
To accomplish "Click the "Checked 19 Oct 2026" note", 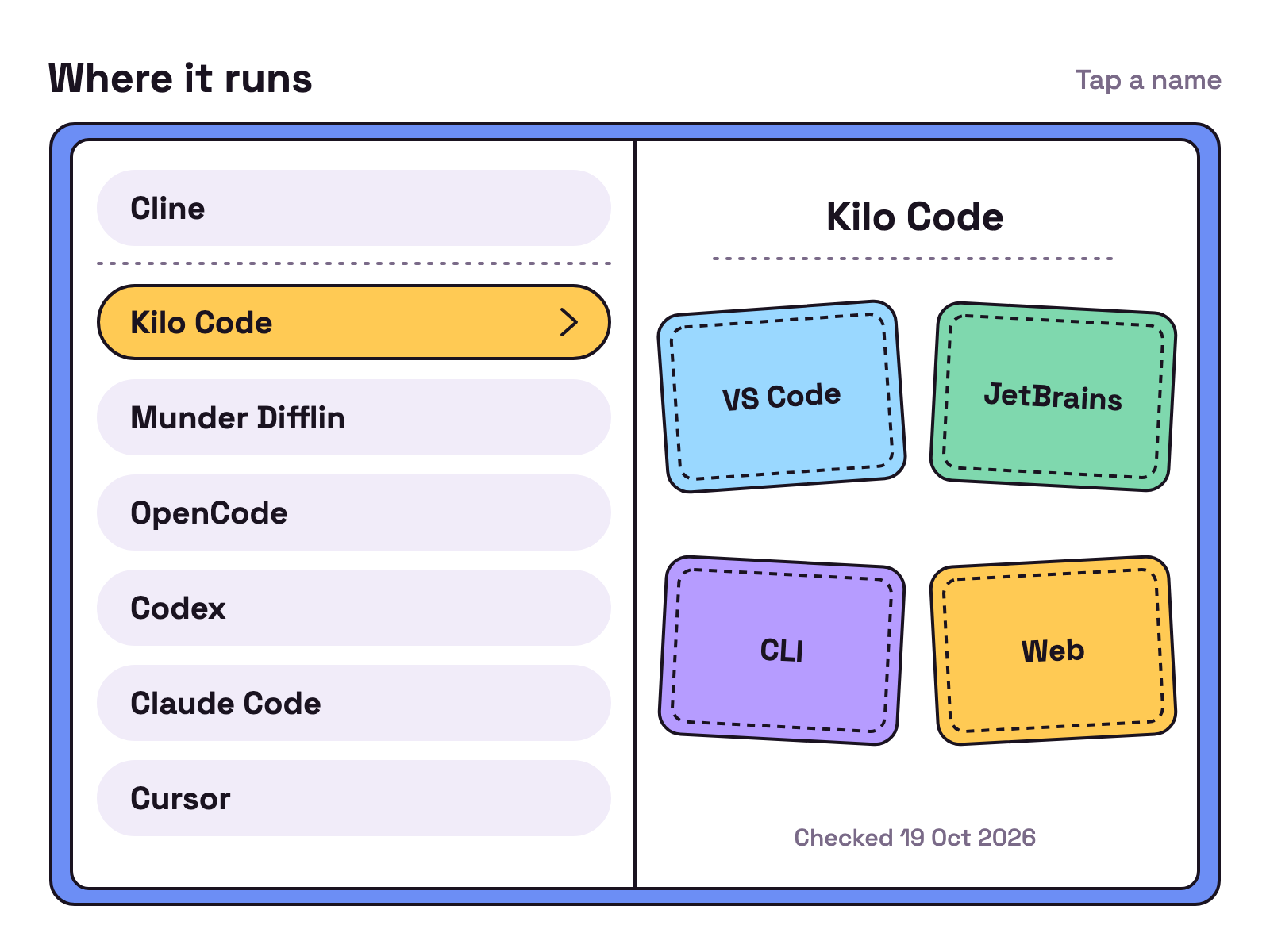I will (x=914, y=838).
